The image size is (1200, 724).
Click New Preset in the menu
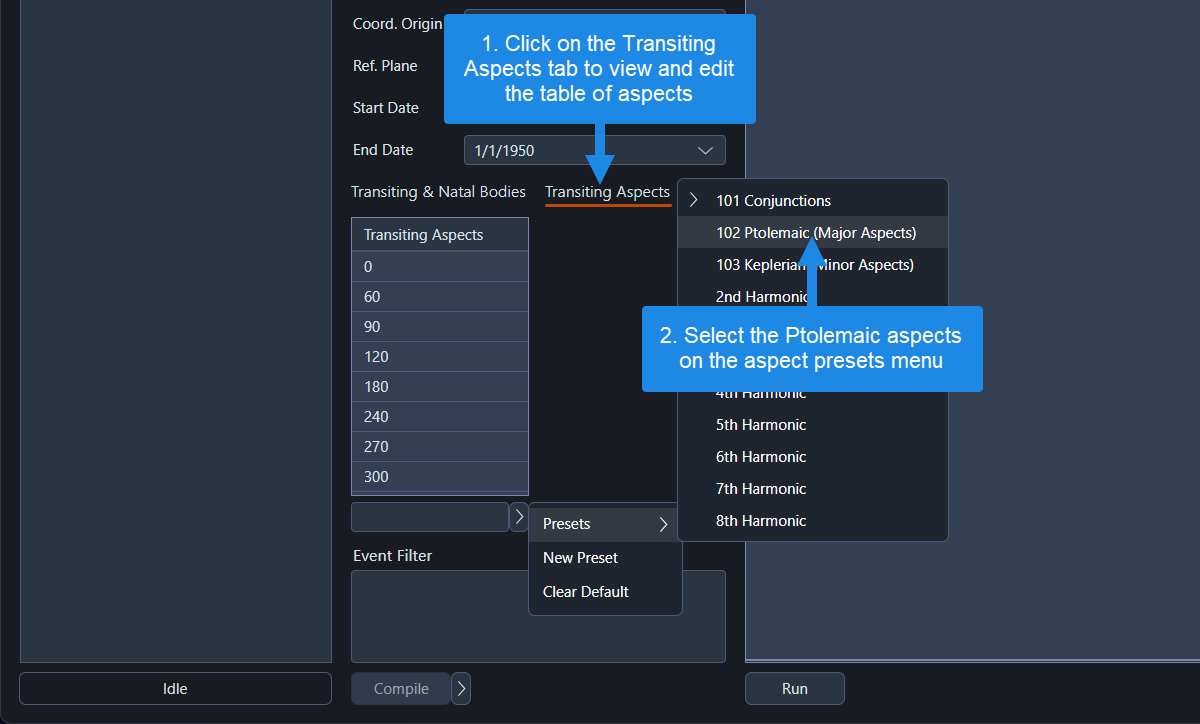click(581, 558)
